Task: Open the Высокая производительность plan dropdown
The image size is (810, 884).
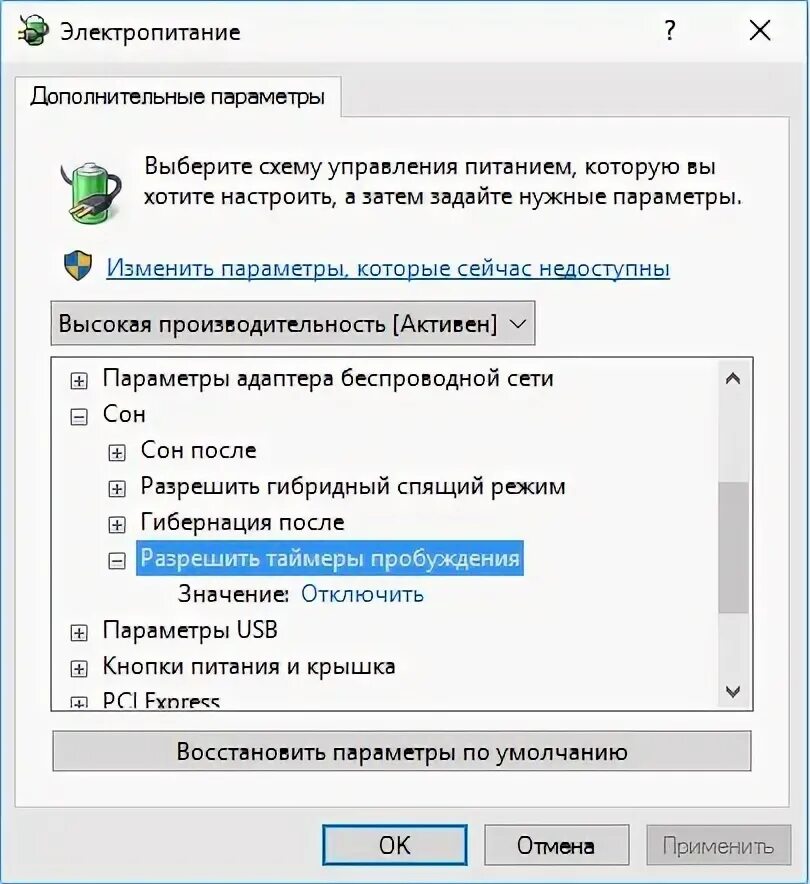Action: click(x=293, y=324)
